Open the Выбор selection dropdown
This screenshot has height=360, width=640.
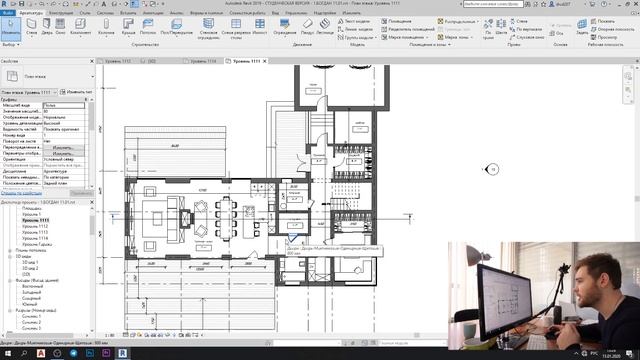coord(11,44)
